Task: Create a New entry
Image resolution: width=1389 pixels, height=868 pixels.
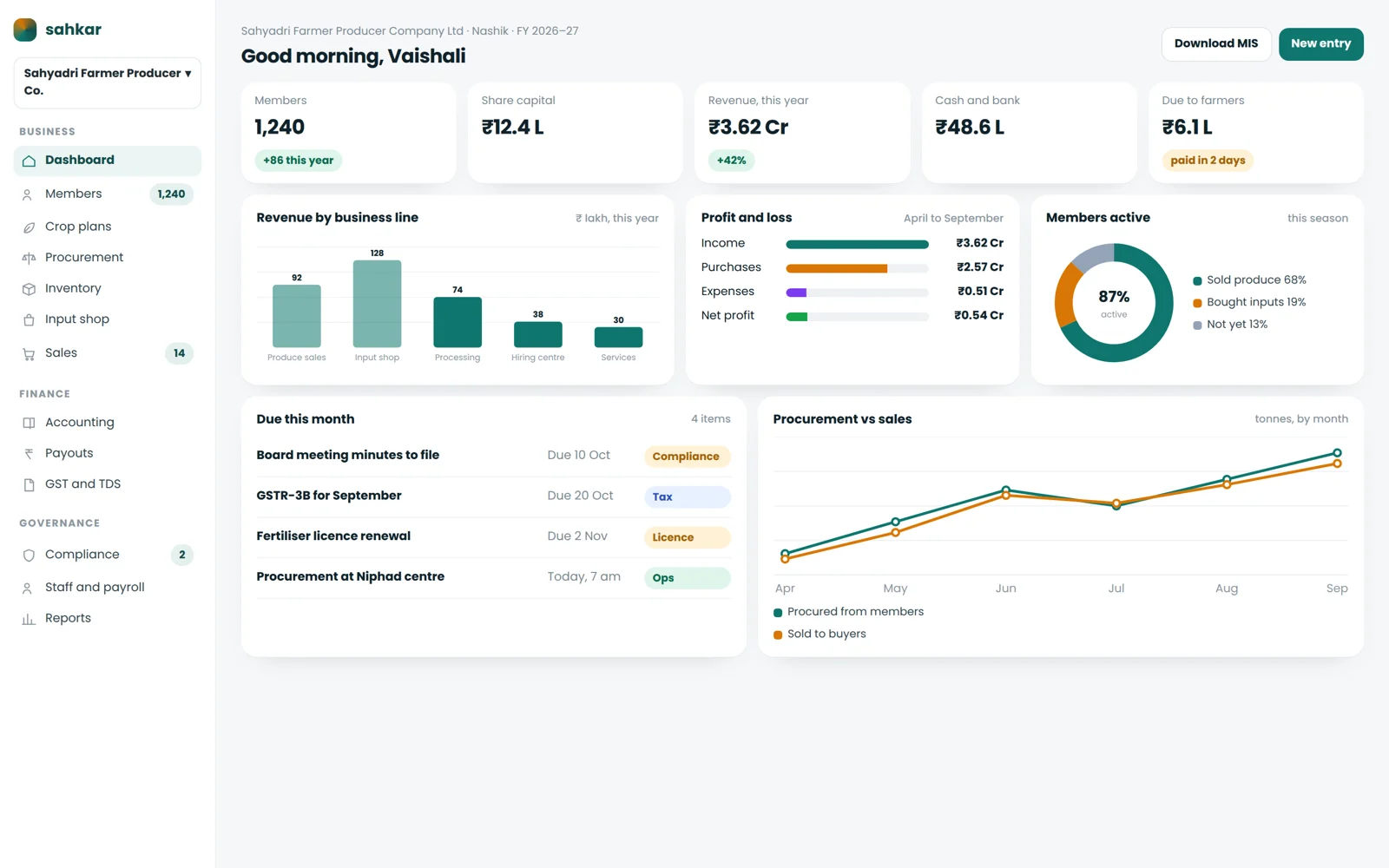Action: click(1320, 44)
